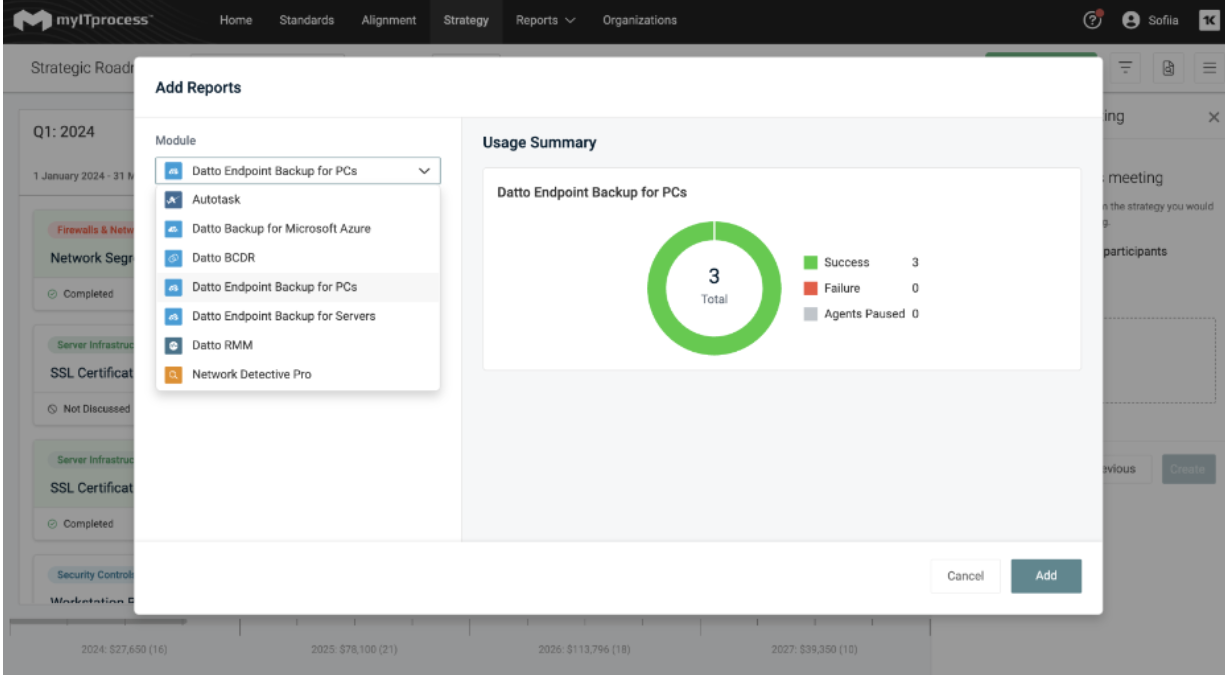The width and height of the screenshot is (1225, 675).
Task: Close the meeting side panel with the X
Action: (1214, 117)
